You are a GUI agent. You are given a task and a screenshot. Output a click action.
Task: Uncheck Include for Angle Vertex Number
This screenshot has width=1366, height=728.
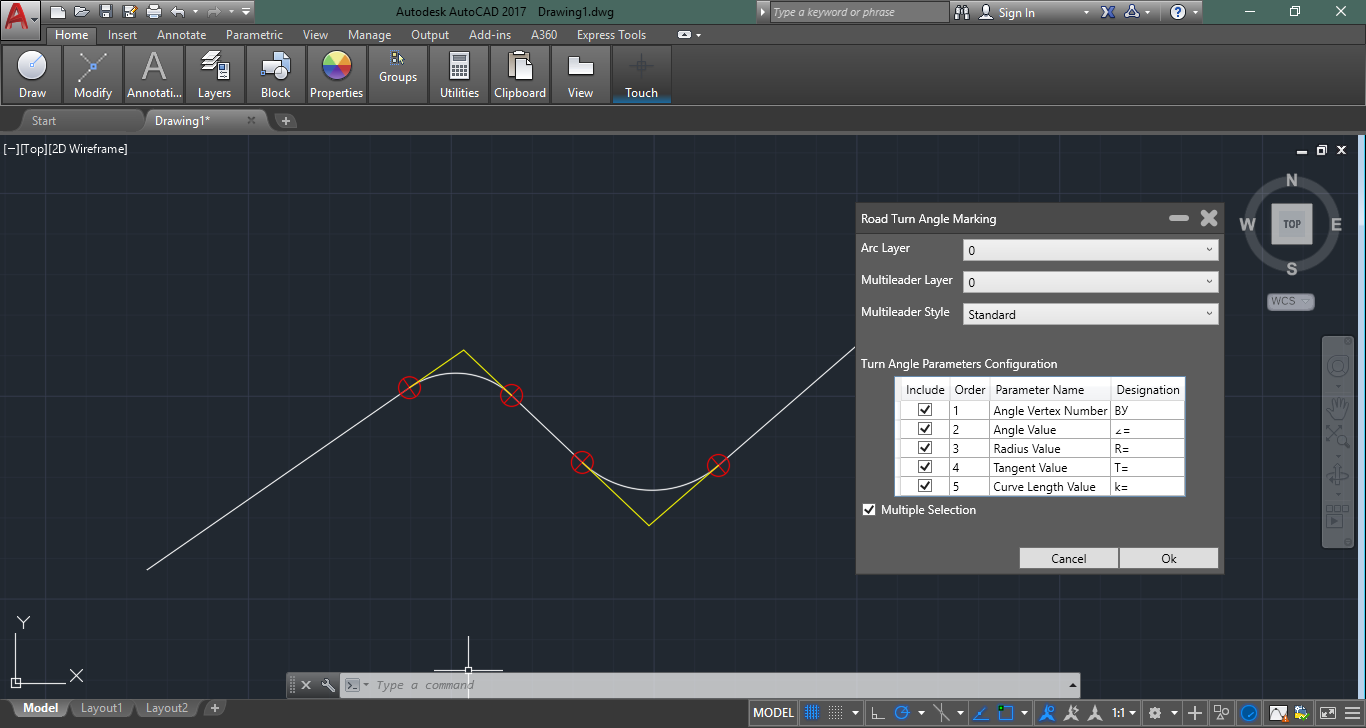(925, 410)
